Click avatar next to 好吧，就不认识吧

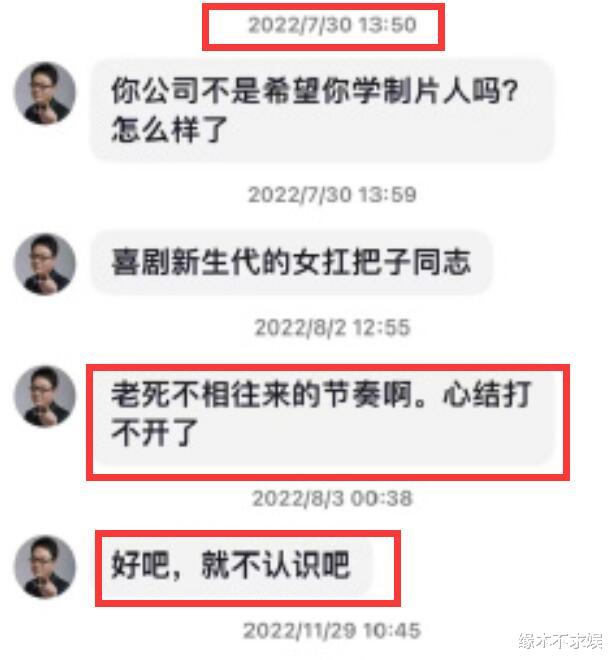(45, 567)
